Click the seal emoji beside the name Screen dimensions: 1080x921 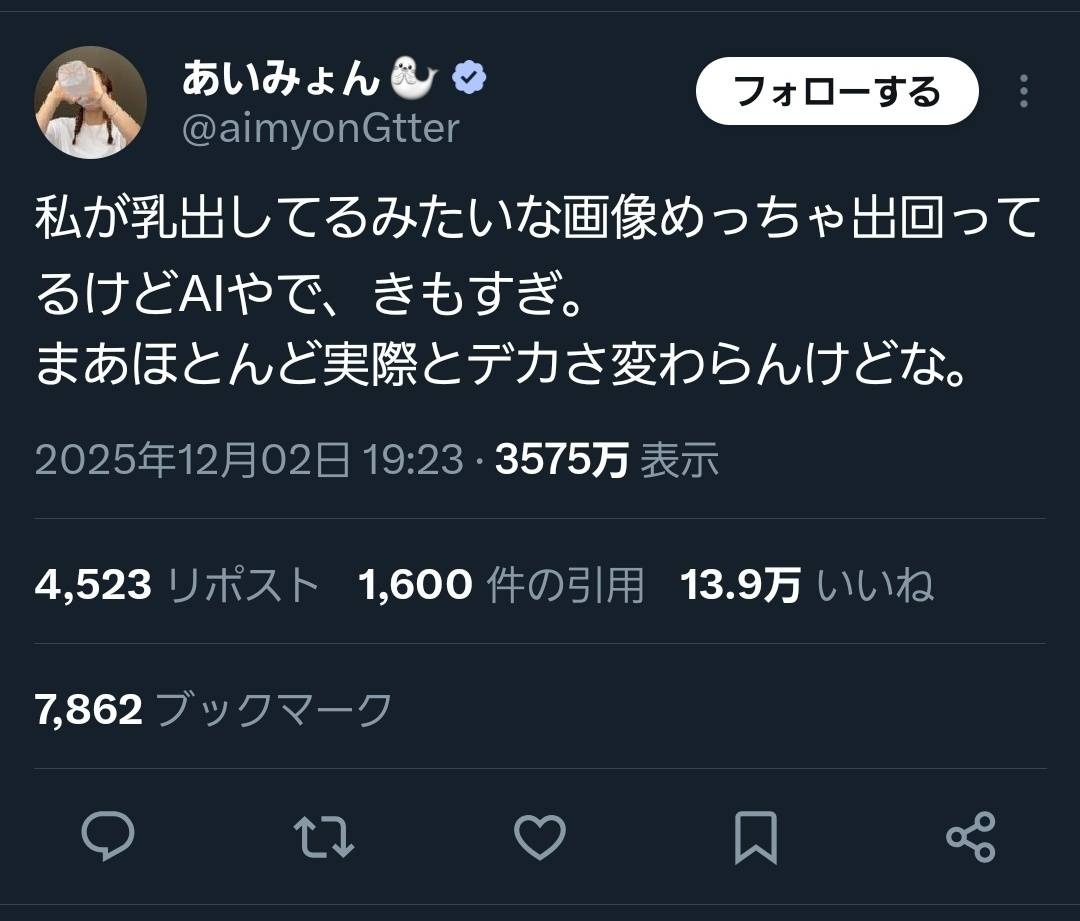(414, 79)
